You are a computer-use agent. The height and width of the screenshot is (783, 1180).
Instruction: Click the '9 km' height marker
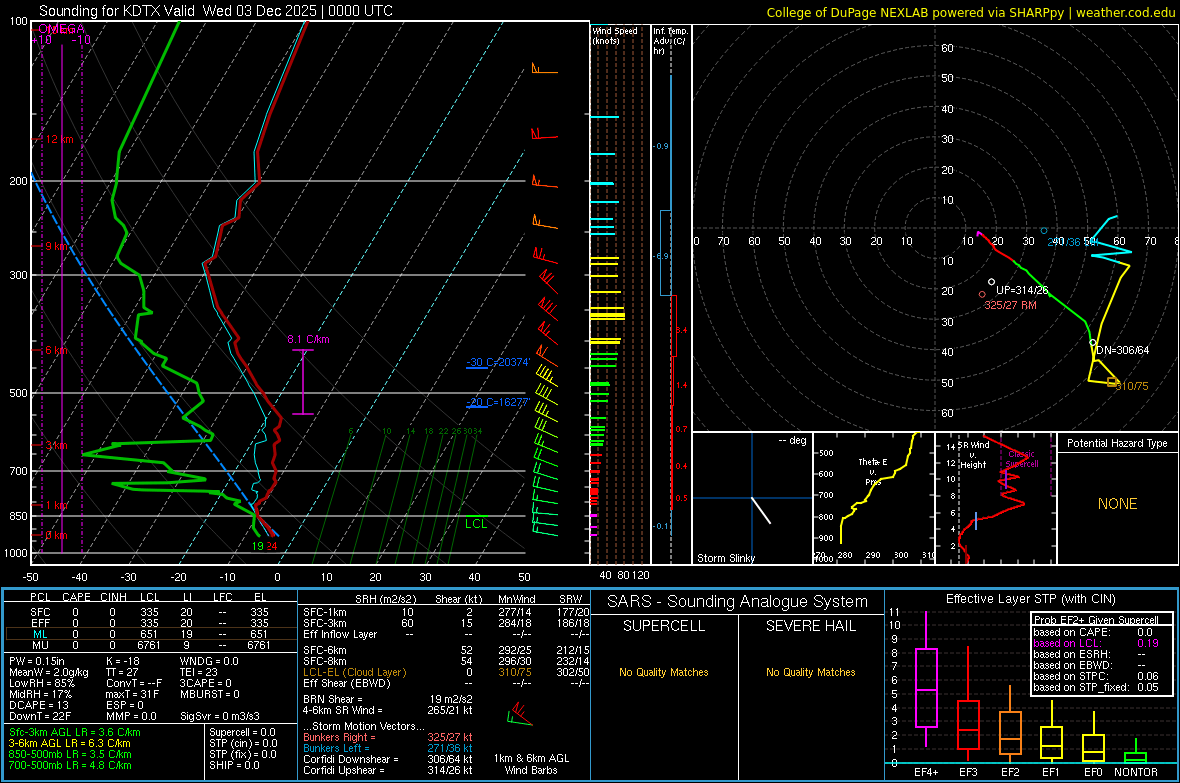[x=56, y=246]
